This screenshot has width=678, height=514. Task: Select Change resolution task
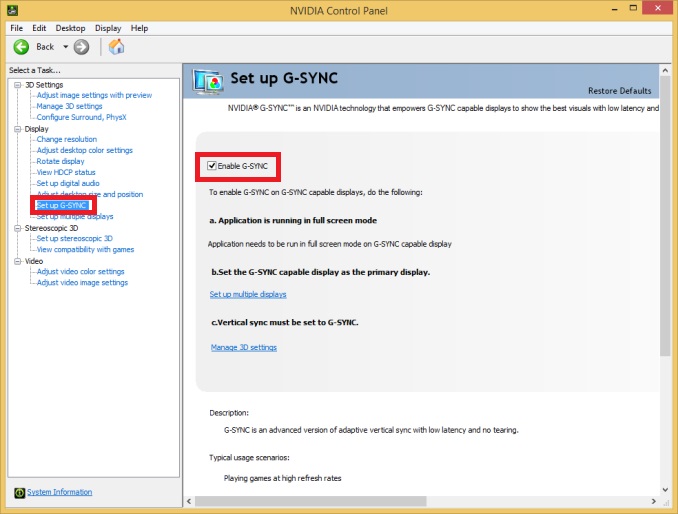coord(67,139)
